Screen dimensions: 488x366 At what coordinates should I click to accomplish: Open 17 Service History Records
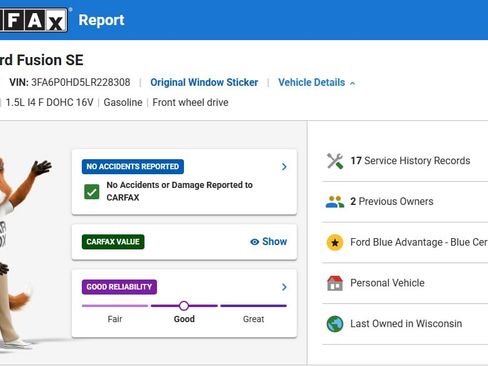[x=410, y=161]
